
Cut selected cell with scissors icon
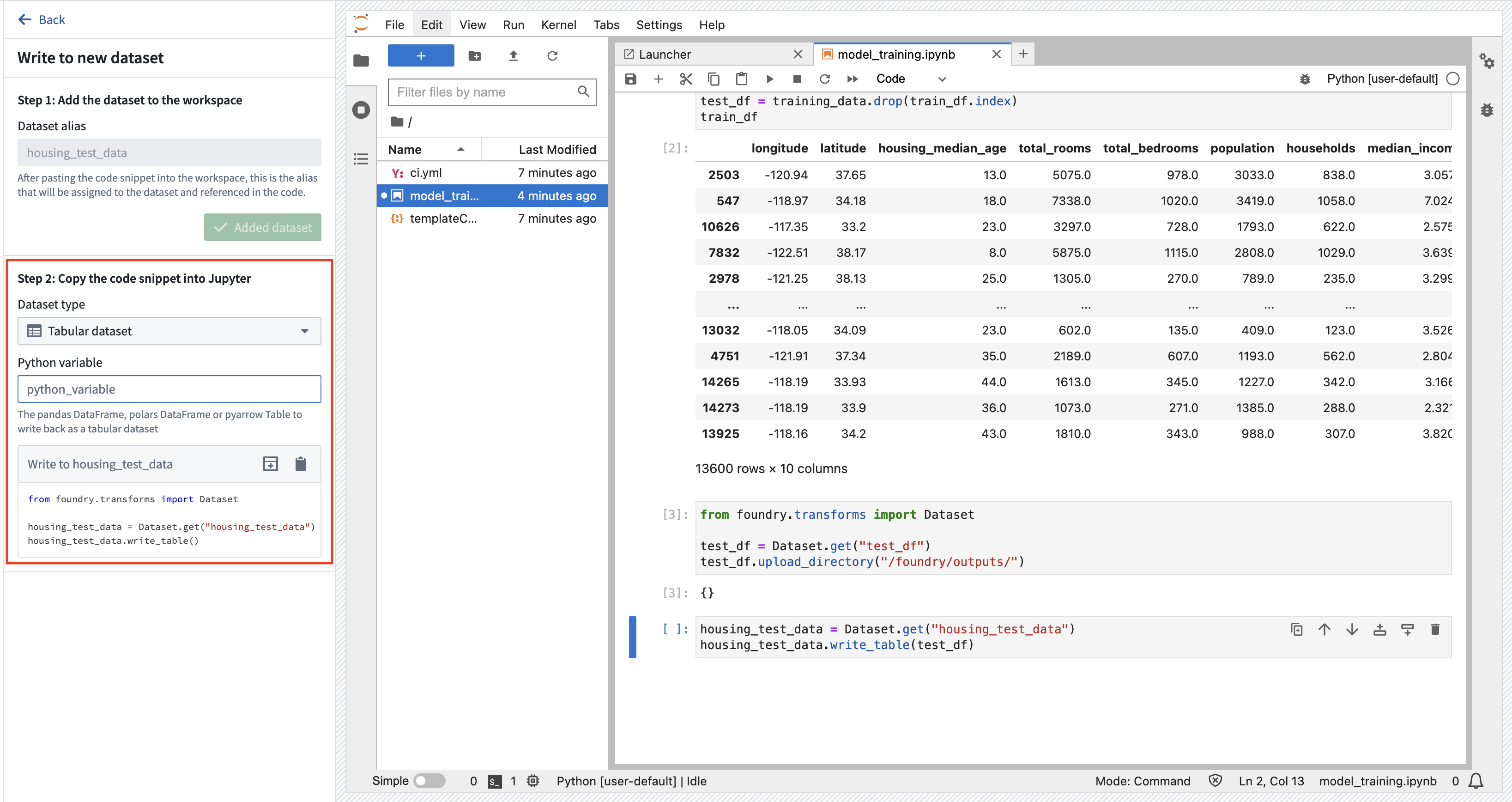685,79
